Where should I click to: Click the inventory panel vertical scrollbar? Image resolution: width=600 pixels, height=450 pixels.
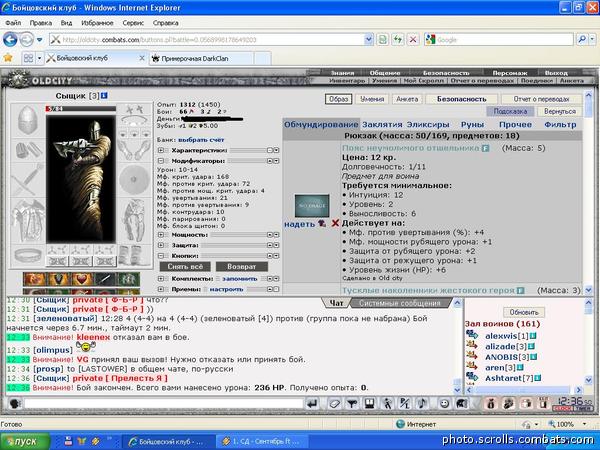[588, 192]
